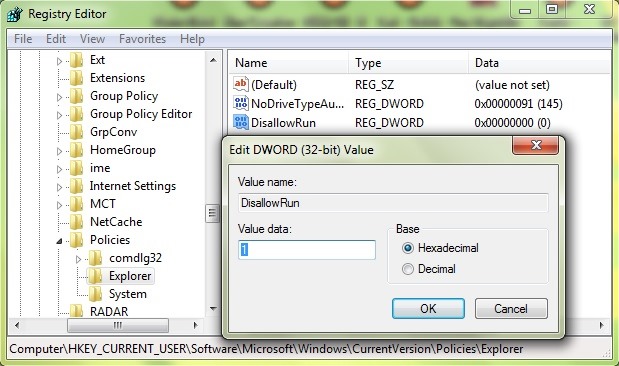
Task: Select the (Default) value name
Action: pyautogui.click(x=274, y=84)
